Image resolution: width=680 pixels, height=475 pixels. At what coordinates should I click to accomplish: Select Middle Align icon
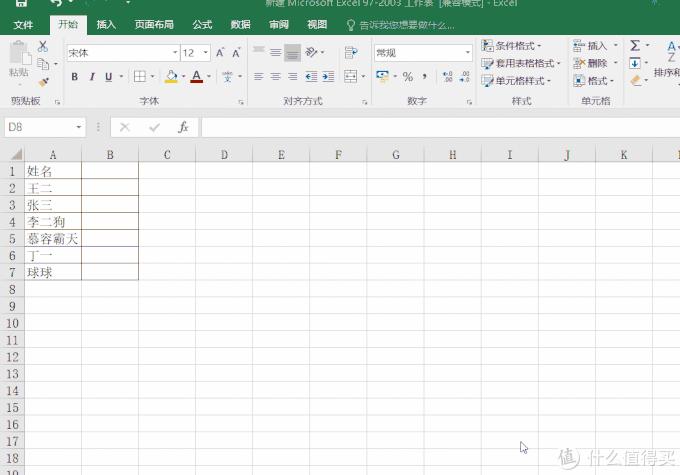[x=275, y=52]
